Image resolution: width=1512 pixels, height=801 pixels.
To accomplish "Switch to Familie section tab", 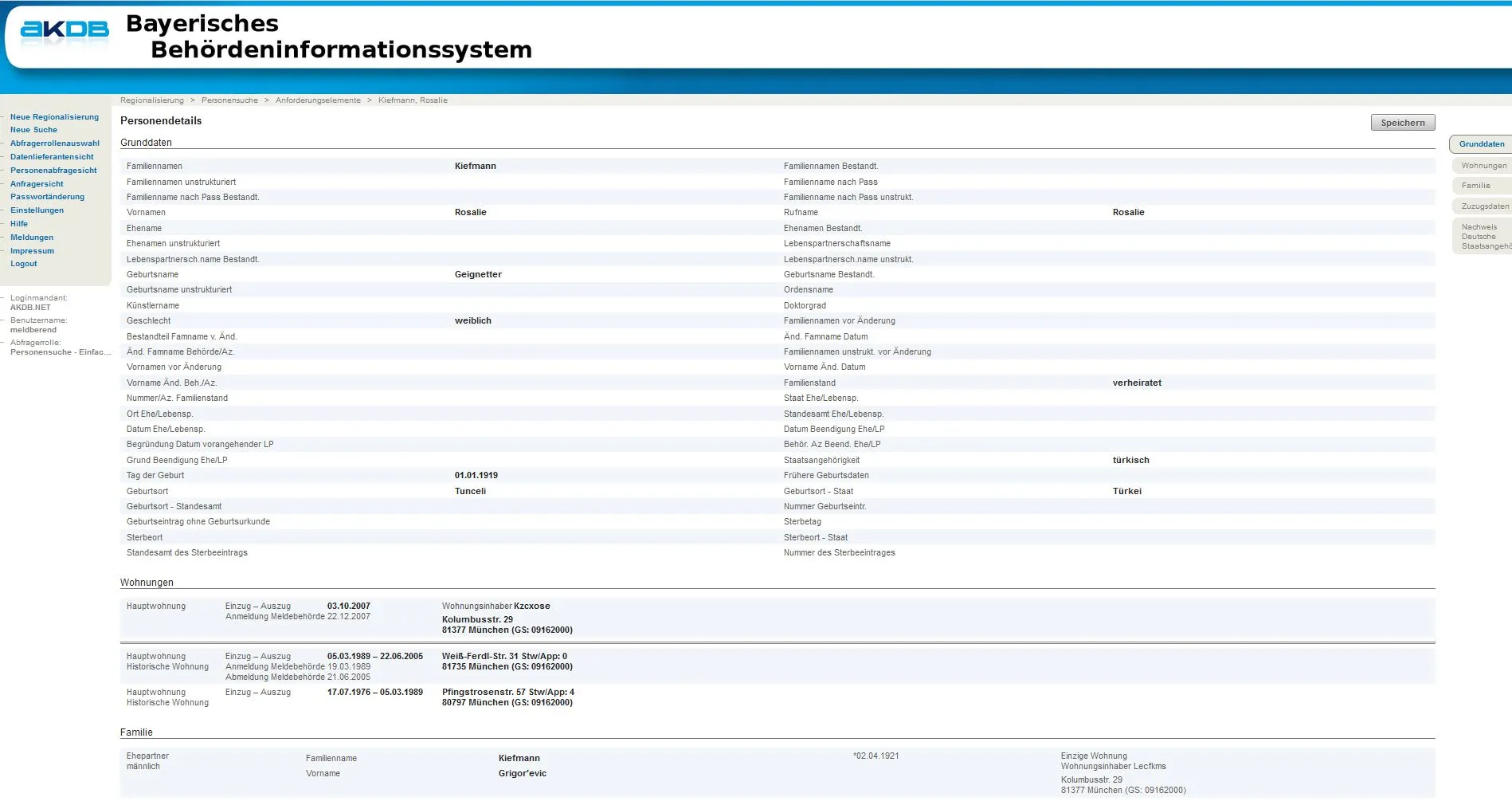I will pyautogui.click(x=1475, y=186).
